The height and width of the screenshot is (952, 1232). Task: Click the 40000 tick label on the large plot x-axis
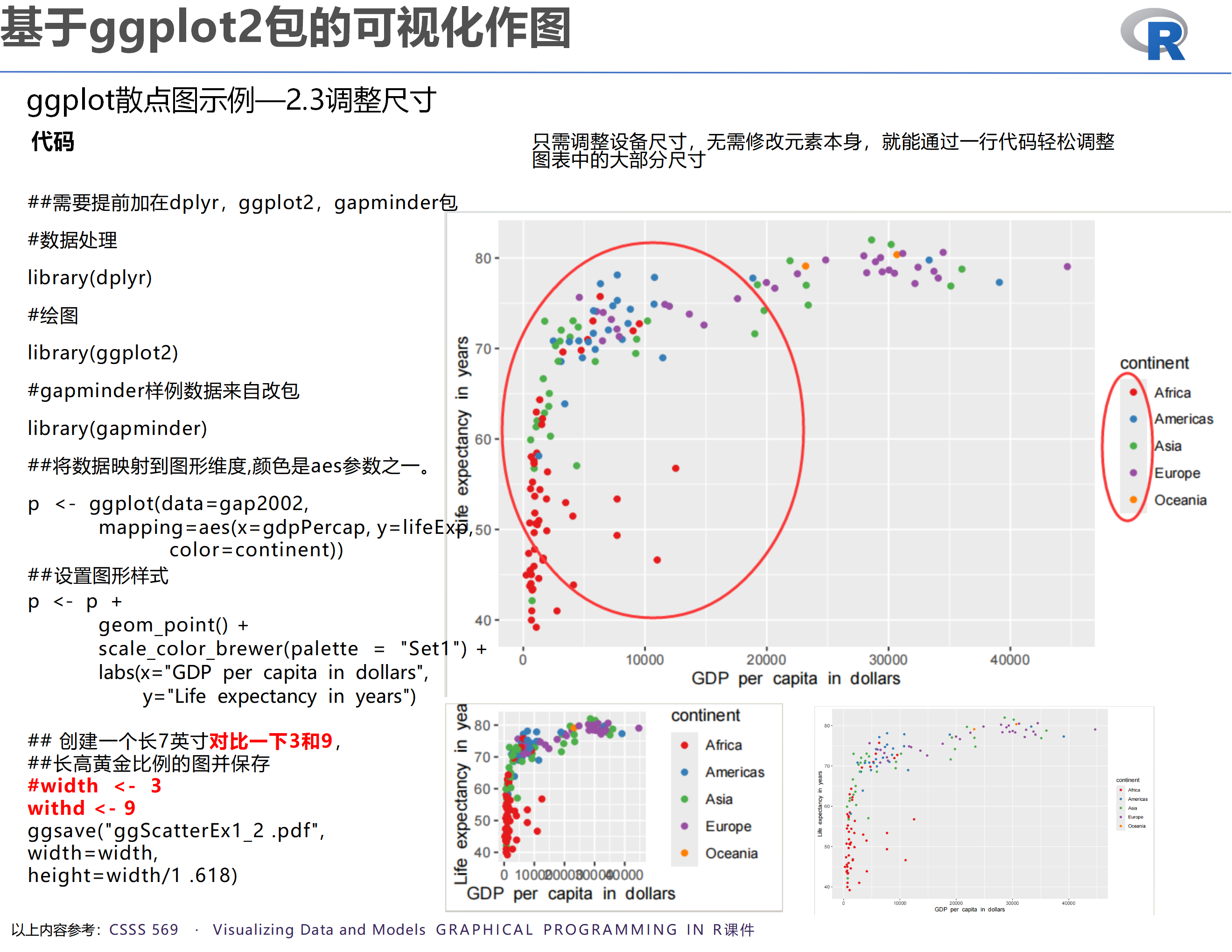[x=1010, y=659]
